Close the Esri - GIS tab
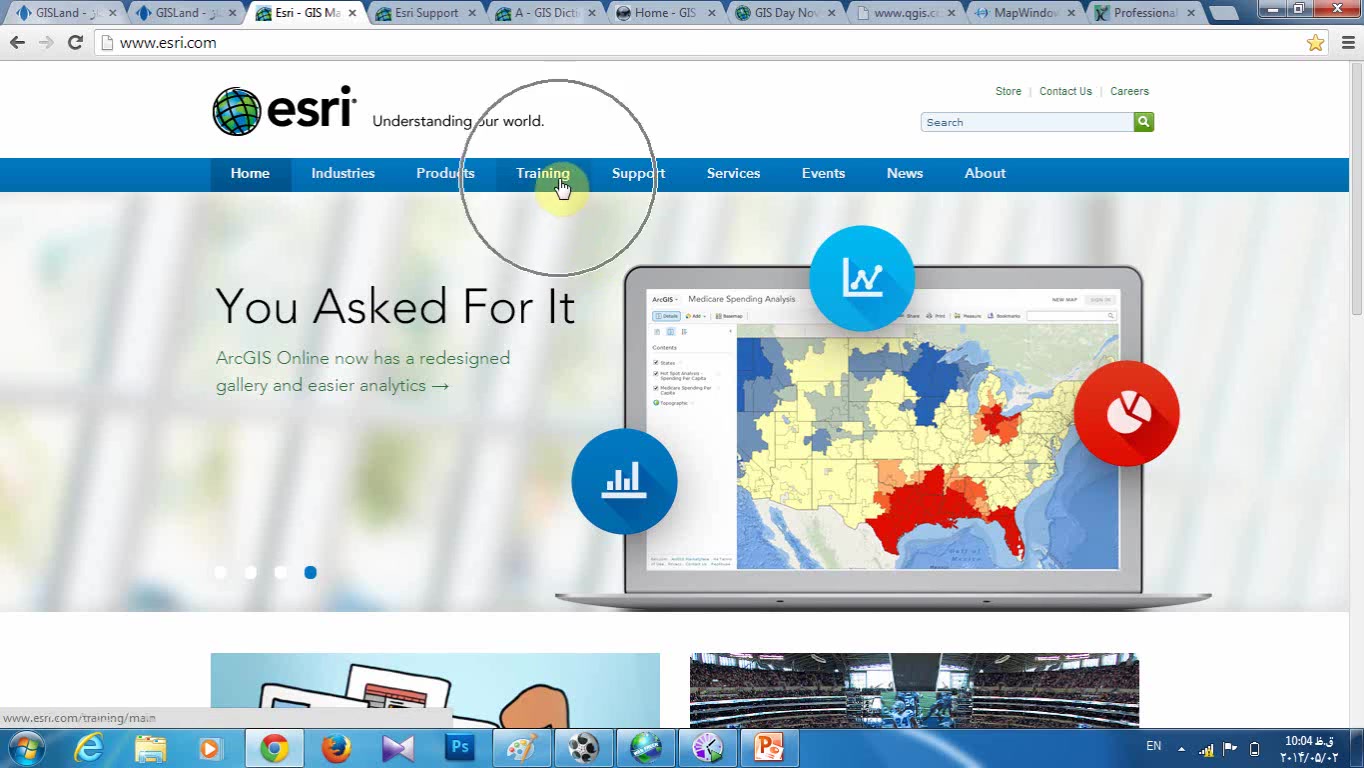Screen dimensions: 1364x768 [x=352, y=13]
